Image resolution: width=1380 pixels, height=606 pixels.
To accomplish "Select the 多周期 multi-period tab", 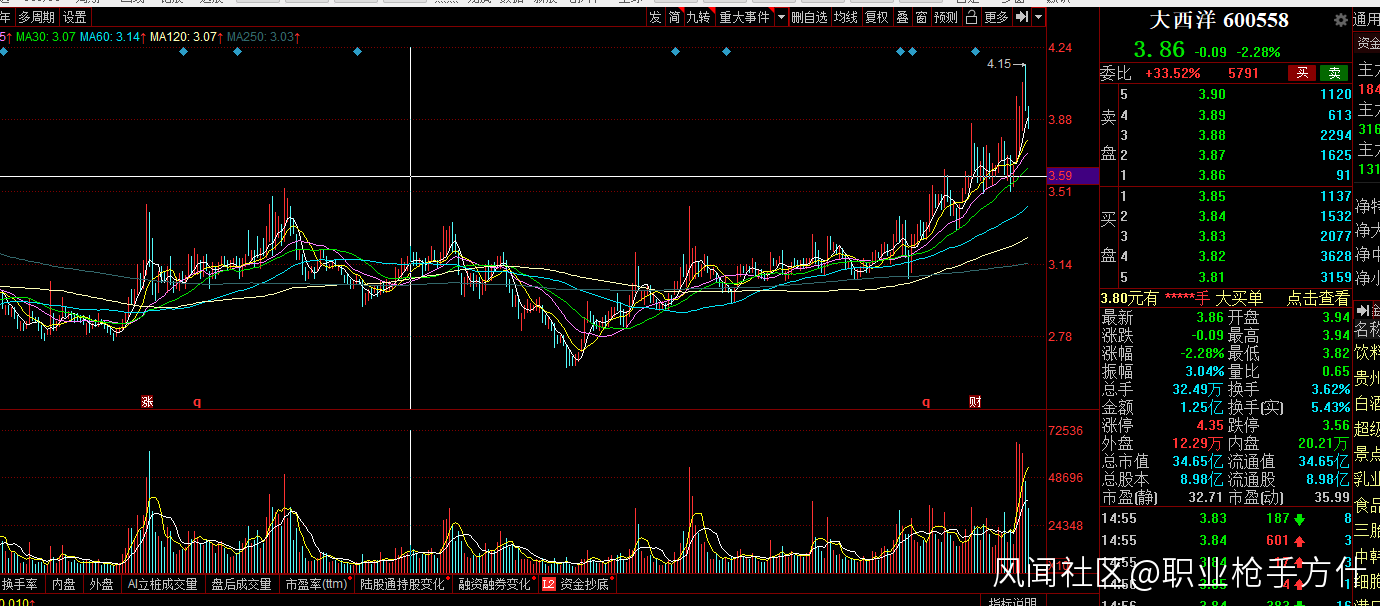I will [36, 17].
